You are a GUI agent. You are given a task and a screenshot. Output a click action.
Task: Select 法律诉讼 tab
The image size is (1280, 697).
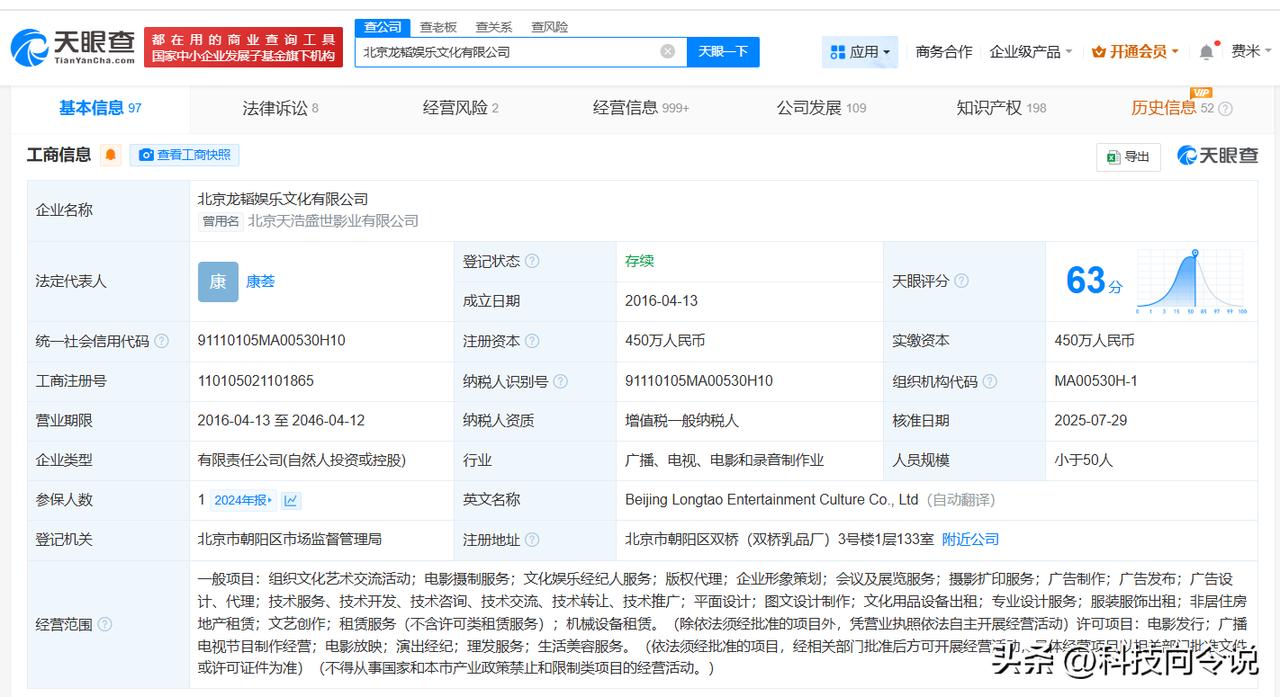pyautogui.click(x=280, y=108)
